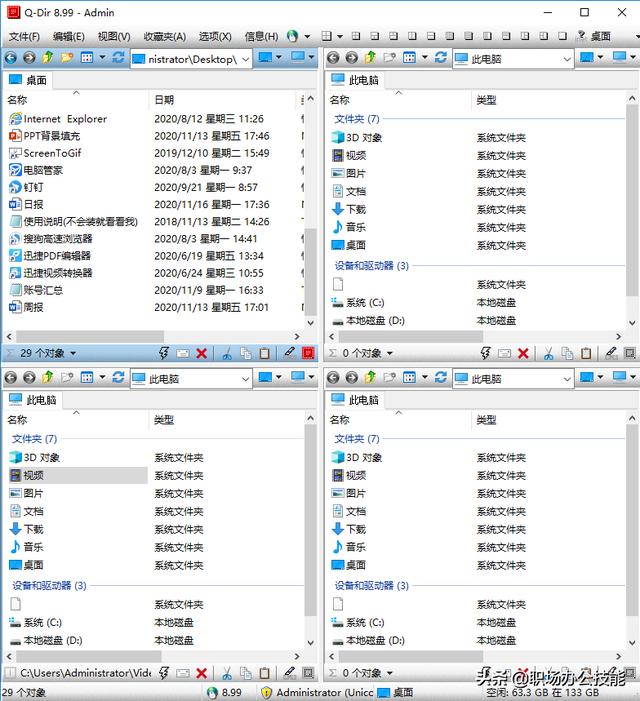Collapse the 文件夹 (7) group in top-right pane

357,119
